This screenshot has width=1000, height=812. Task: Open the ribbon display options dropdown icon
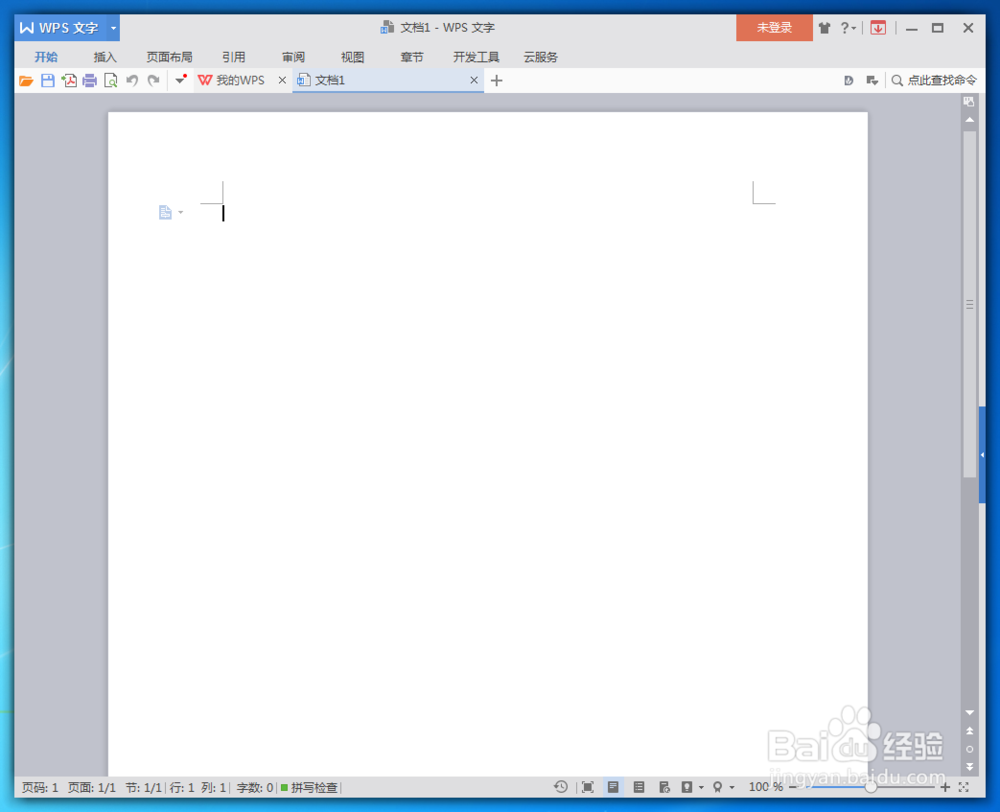pos(872,80)
